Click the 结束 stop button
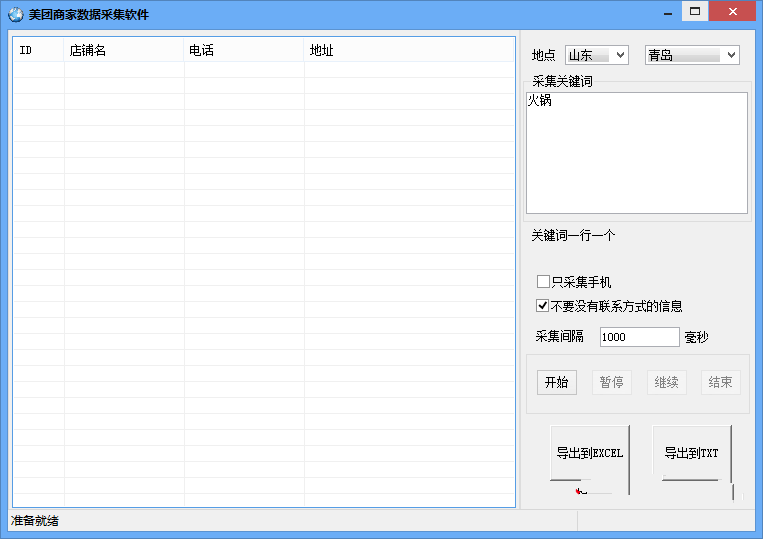This screenshot has width=763, height=539. (721, 382)
